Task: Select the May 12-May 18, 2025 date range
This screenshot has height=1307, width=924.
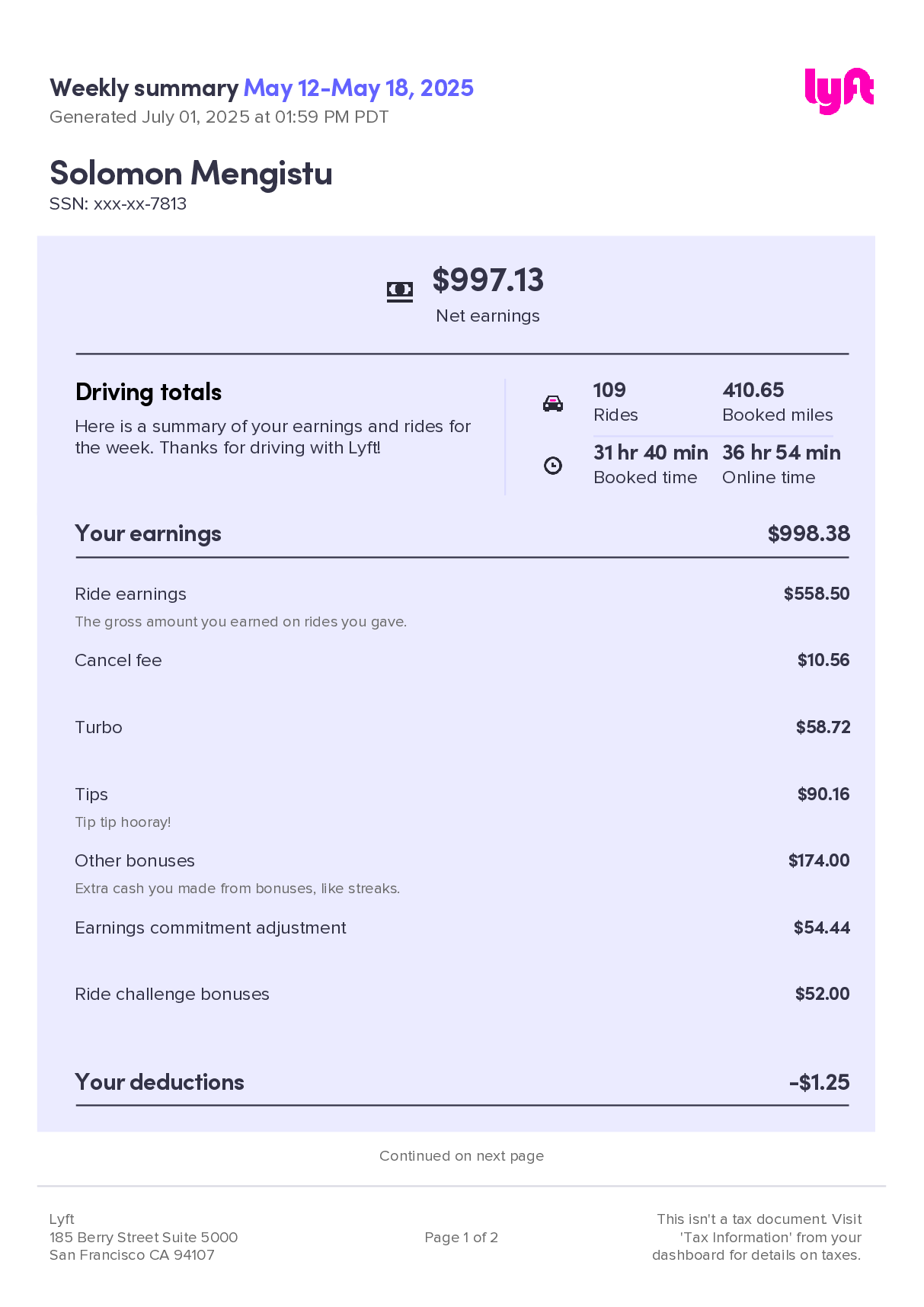Action: click(x=358, y=88)
